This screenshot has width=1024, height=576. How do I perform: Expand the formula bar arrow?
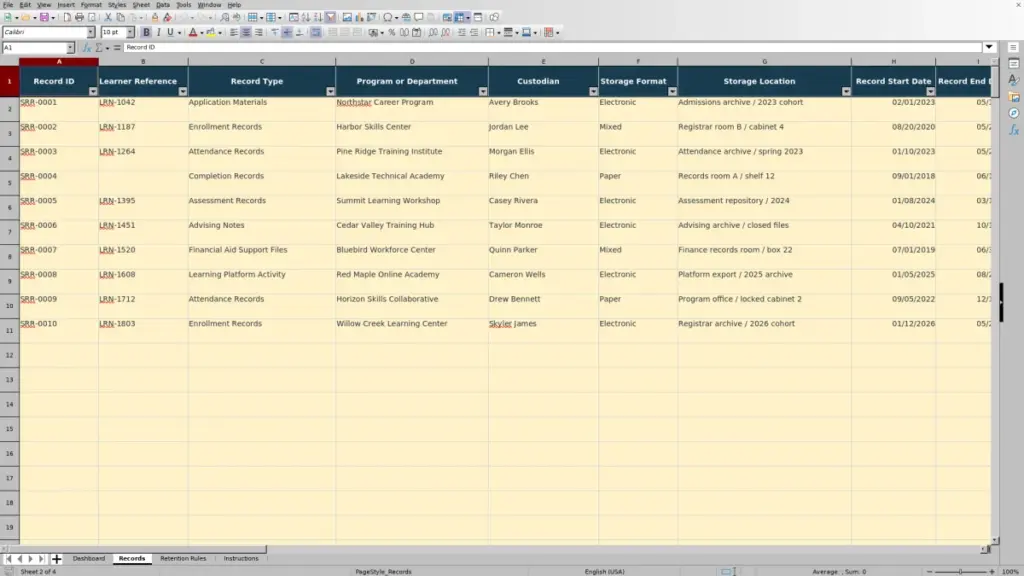click(x=989, y=47)
